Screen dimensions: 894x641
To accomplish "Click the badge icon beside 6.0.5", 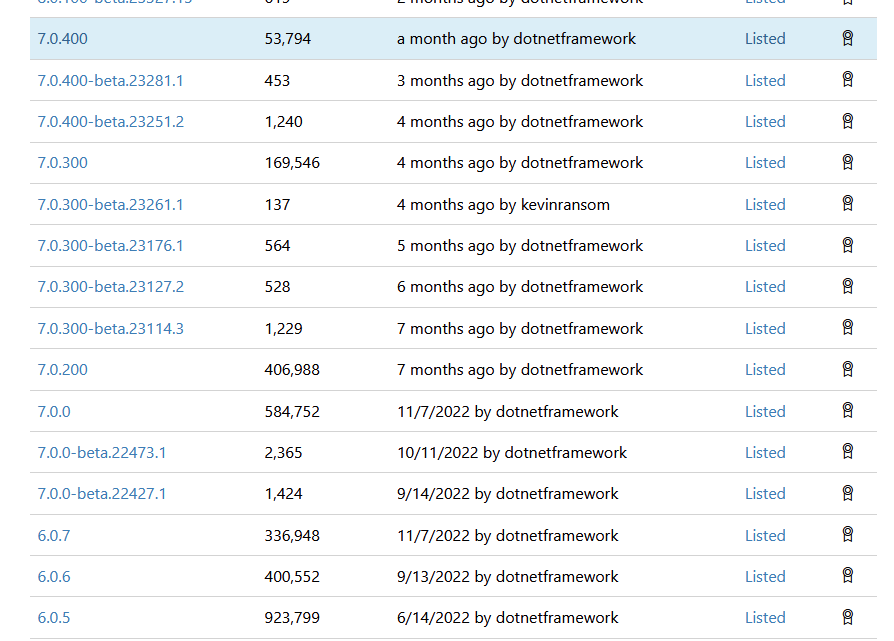I will (848, 617).
